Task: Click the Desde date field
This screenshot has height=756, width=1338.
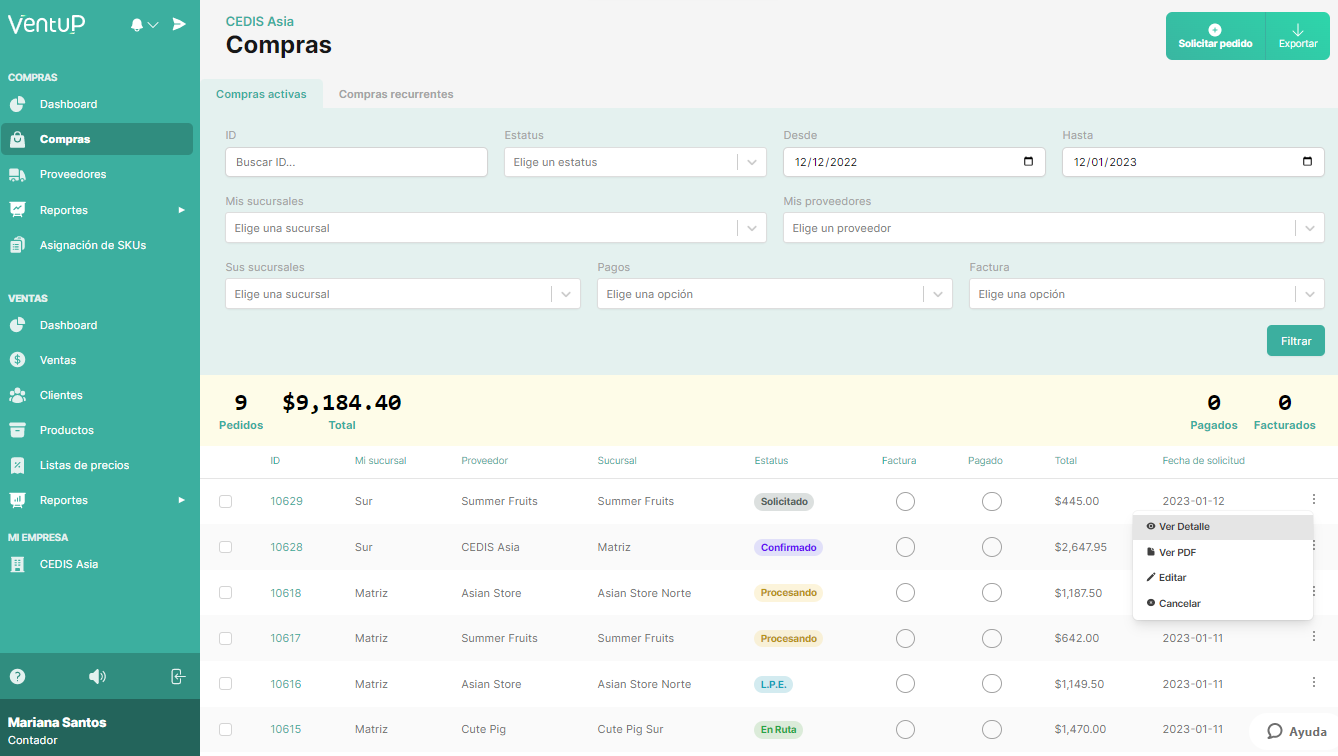Action: click(914, 162)
